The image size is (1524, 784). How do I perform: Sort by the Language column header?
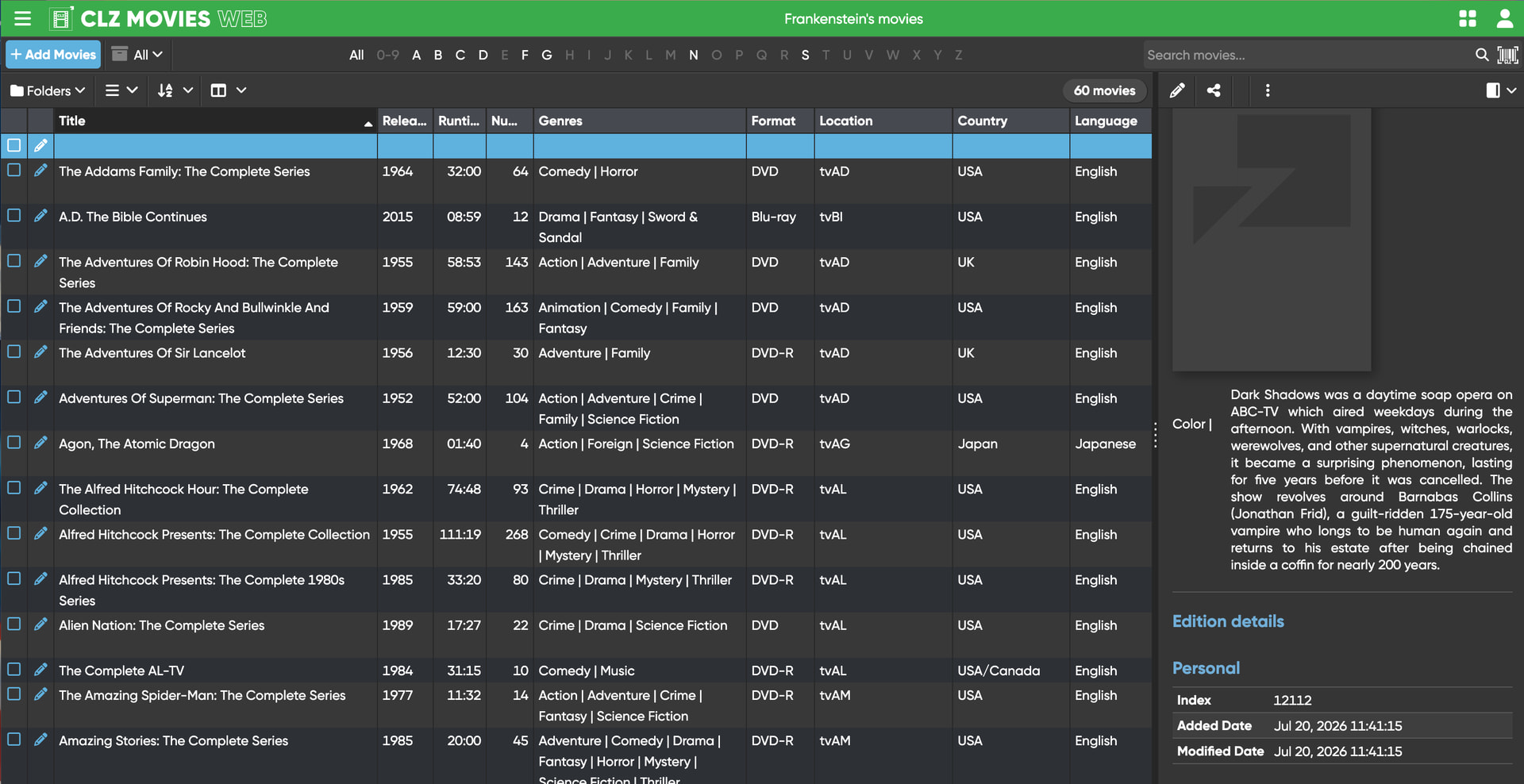pyautogui.click(x=1110, y=121)
